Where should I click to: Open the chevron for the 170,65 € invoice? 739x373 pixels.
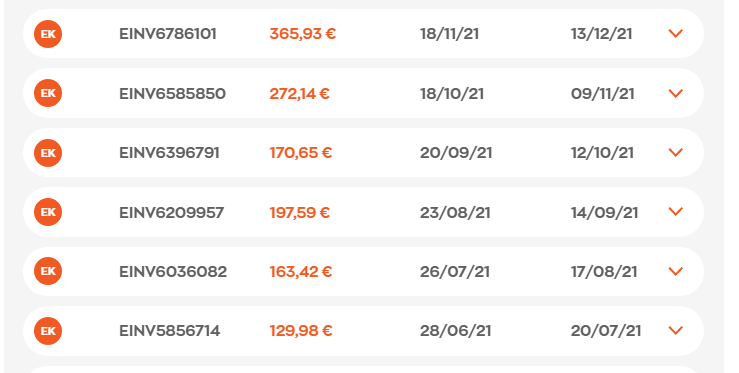[x=676, y=152]
